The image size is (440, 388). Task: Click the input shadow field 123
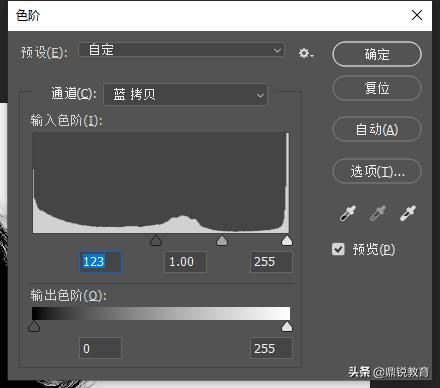[100, 262]
